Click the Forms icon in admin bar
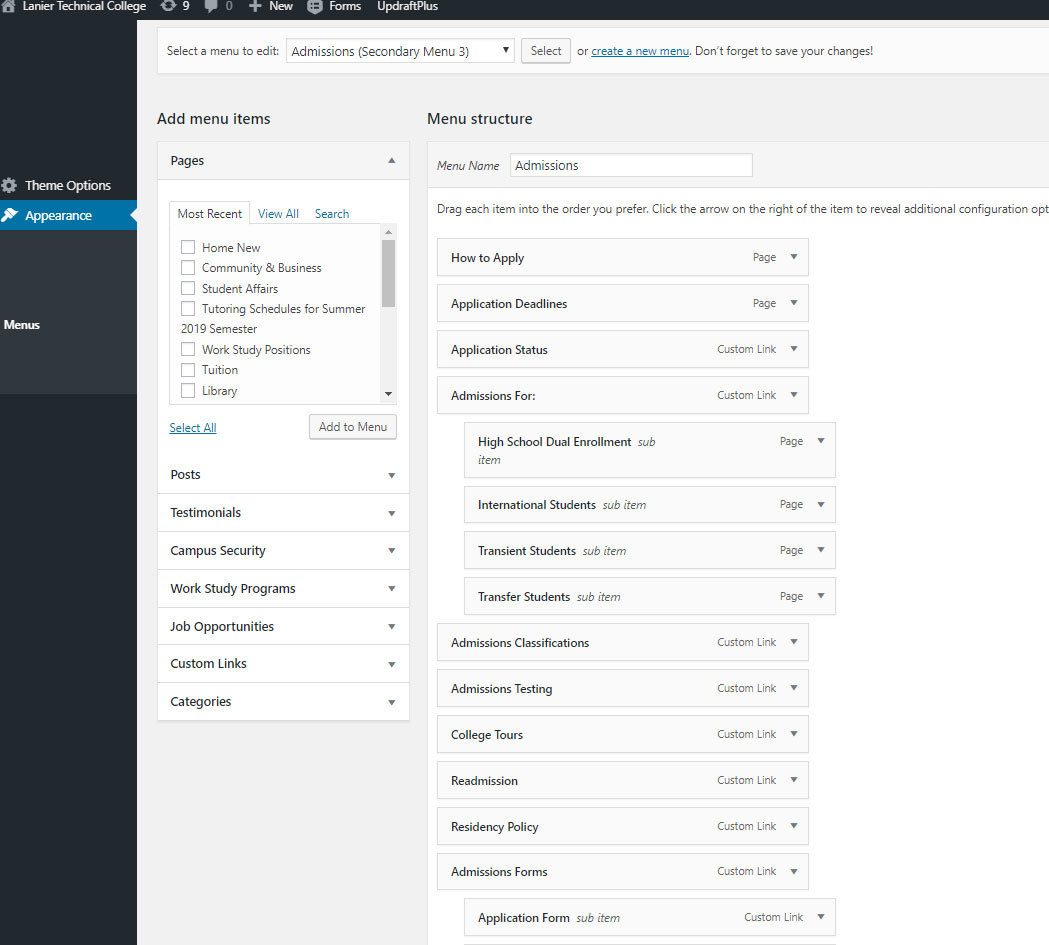This screenshot has width=1049, height=945. [314, 6]
